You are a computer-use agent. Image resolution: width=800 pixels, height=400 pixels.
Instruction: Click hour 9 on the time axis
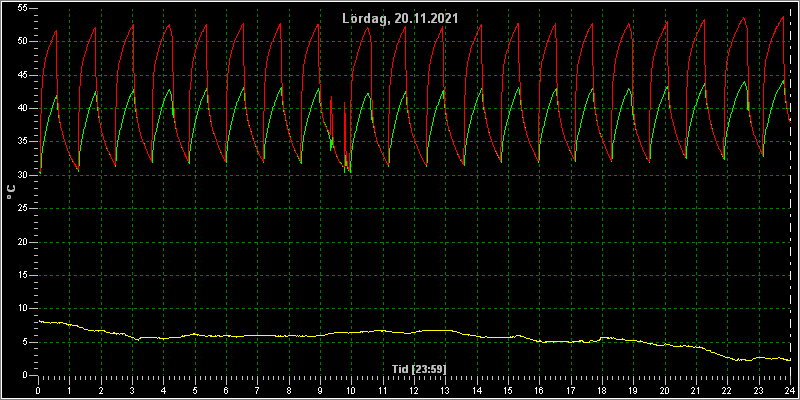[320, 391]
